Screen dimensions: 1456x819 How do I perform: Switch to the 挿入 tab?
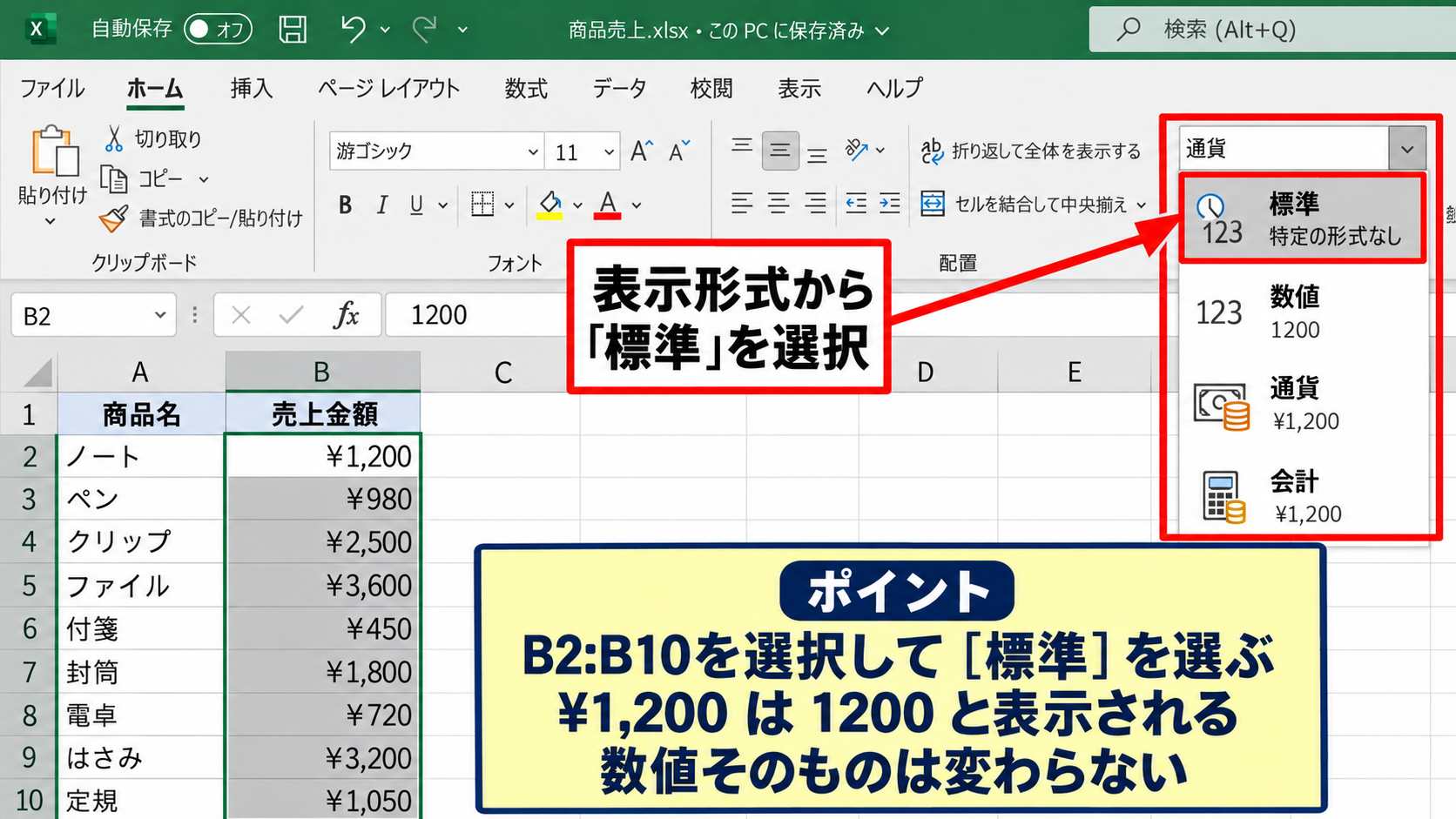pyautogui.click(x=252, y=89)
